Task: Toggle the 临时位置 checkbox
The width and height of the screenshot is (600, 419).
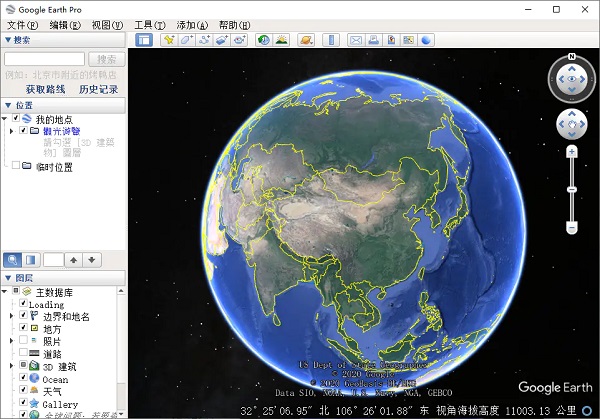Action: point(16,165)
